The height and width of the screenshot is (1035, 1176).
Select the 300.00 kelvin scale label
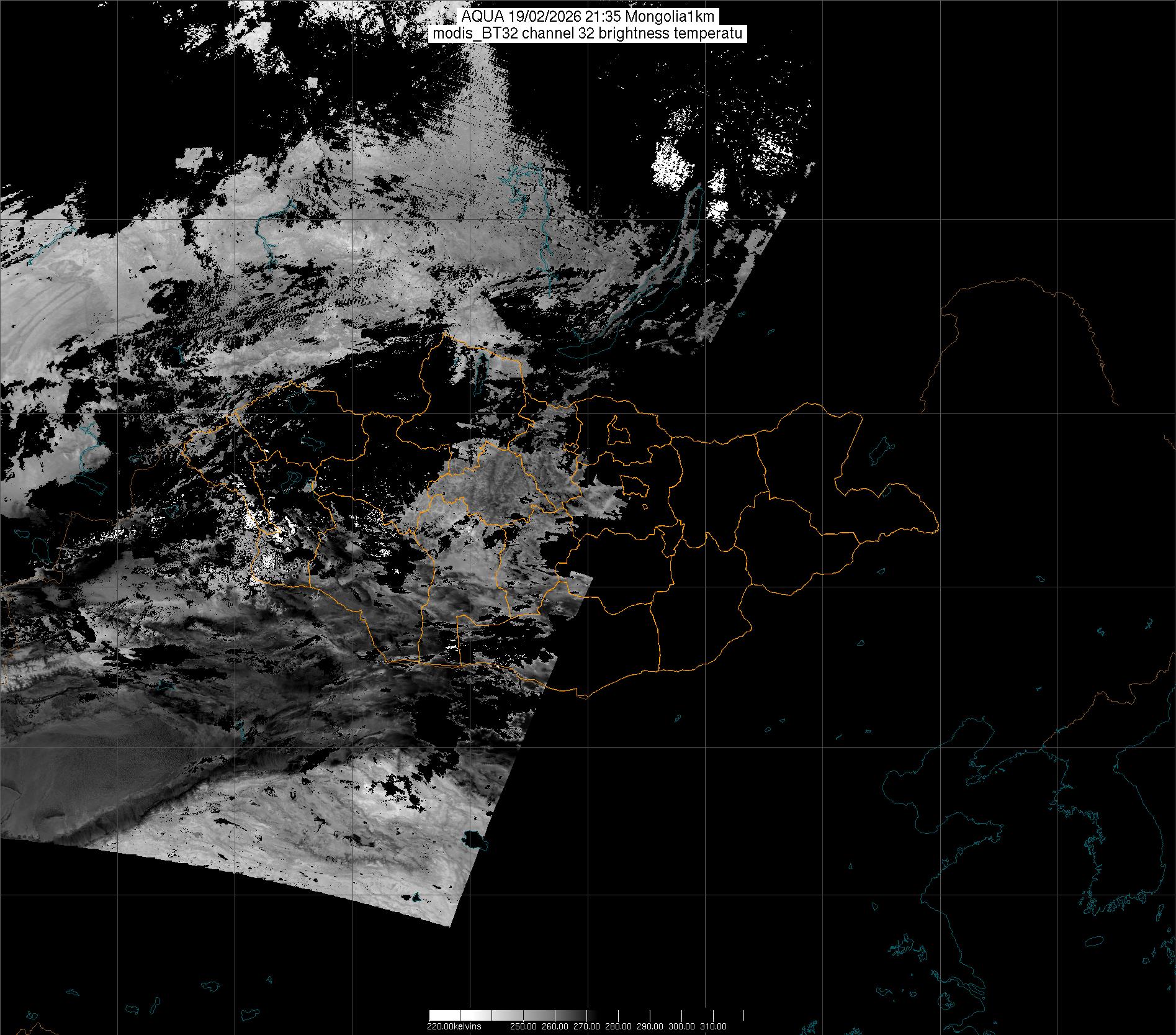tap(681, 1026)
